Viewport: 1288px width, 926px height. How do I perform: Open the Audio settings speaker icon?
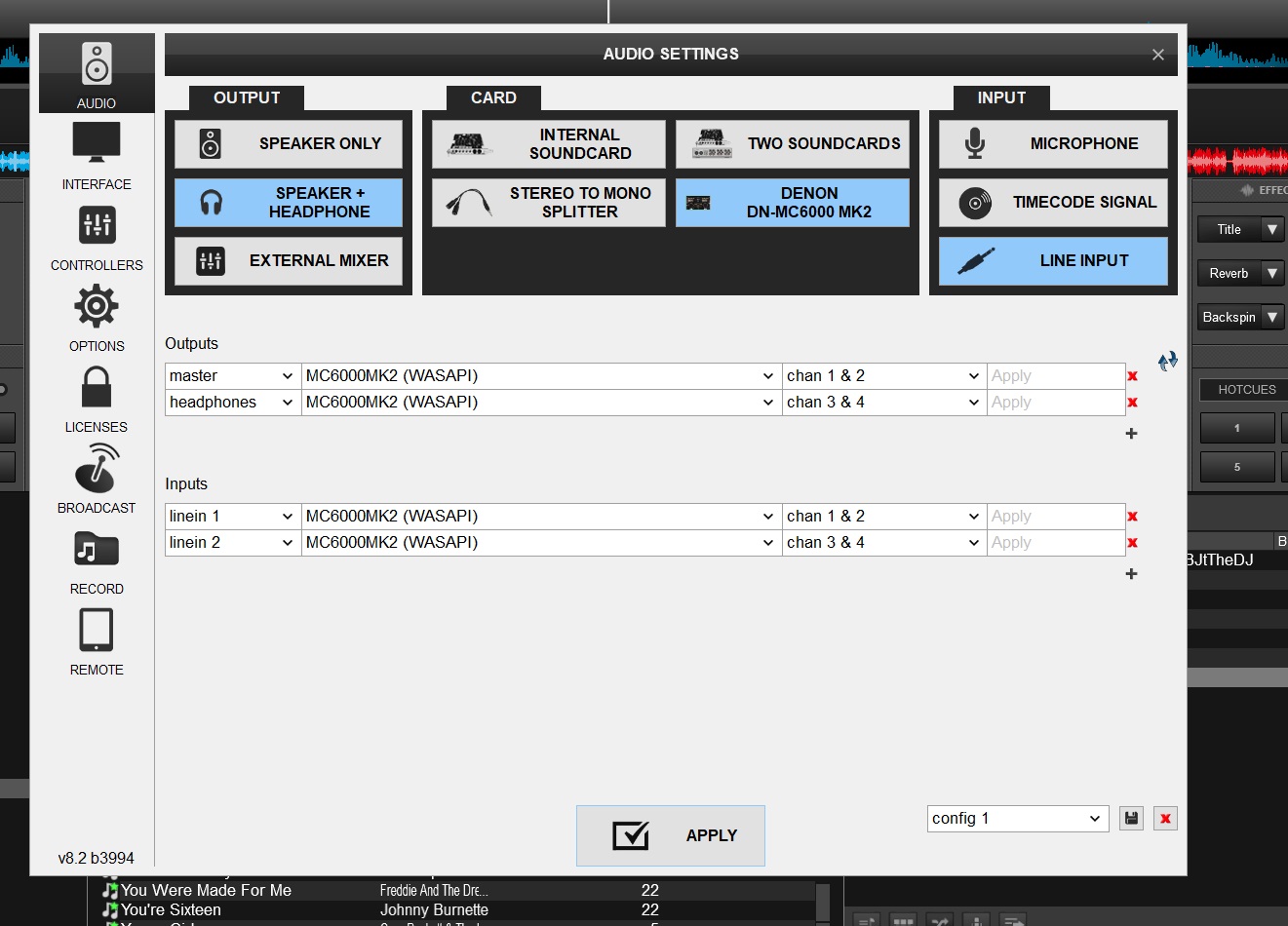pos(97,64)
